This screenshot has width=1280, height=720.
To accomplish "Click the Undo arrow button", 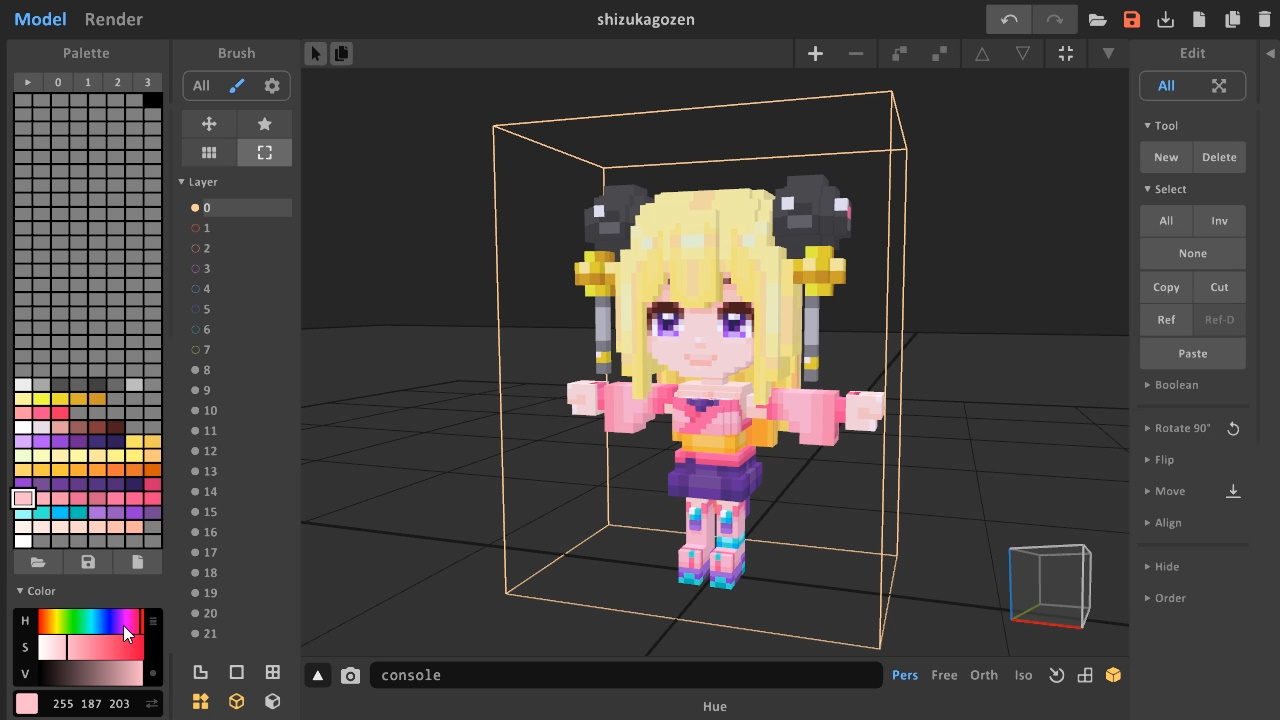I will click(1009, 19).
